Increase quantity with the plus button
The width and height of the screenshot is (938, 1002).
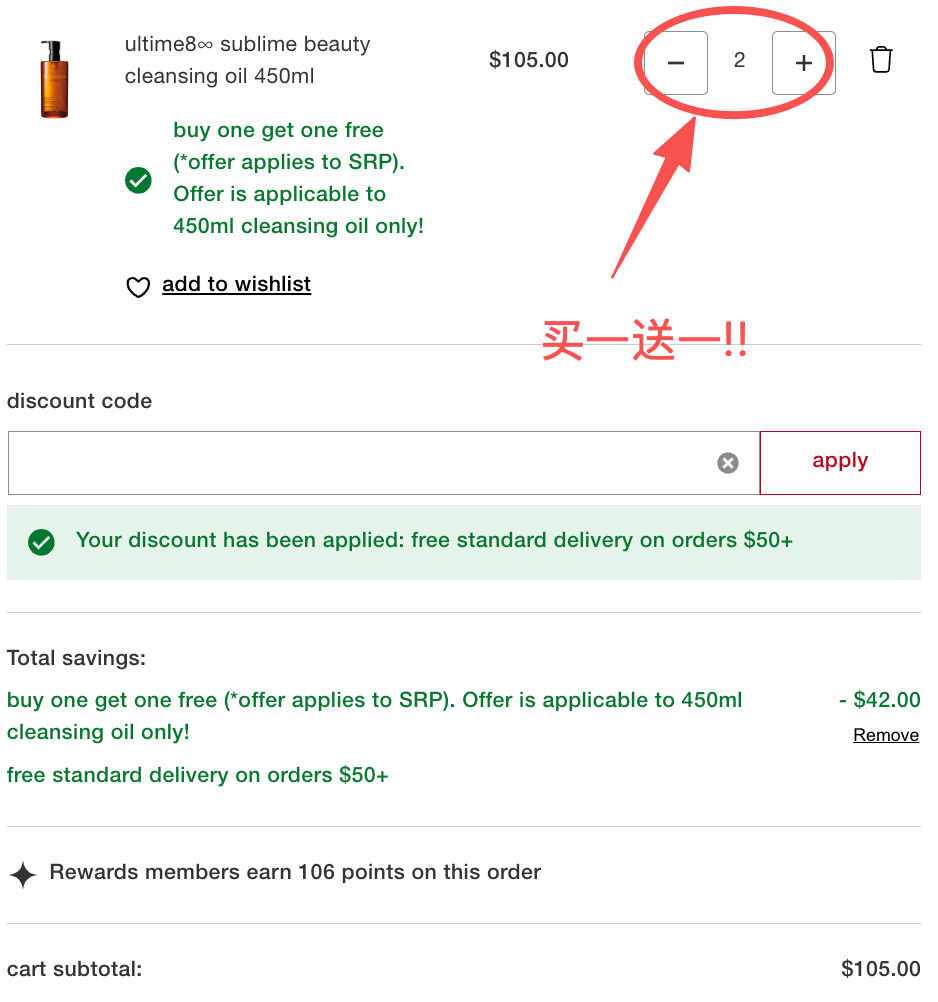(x=803, y=63)
